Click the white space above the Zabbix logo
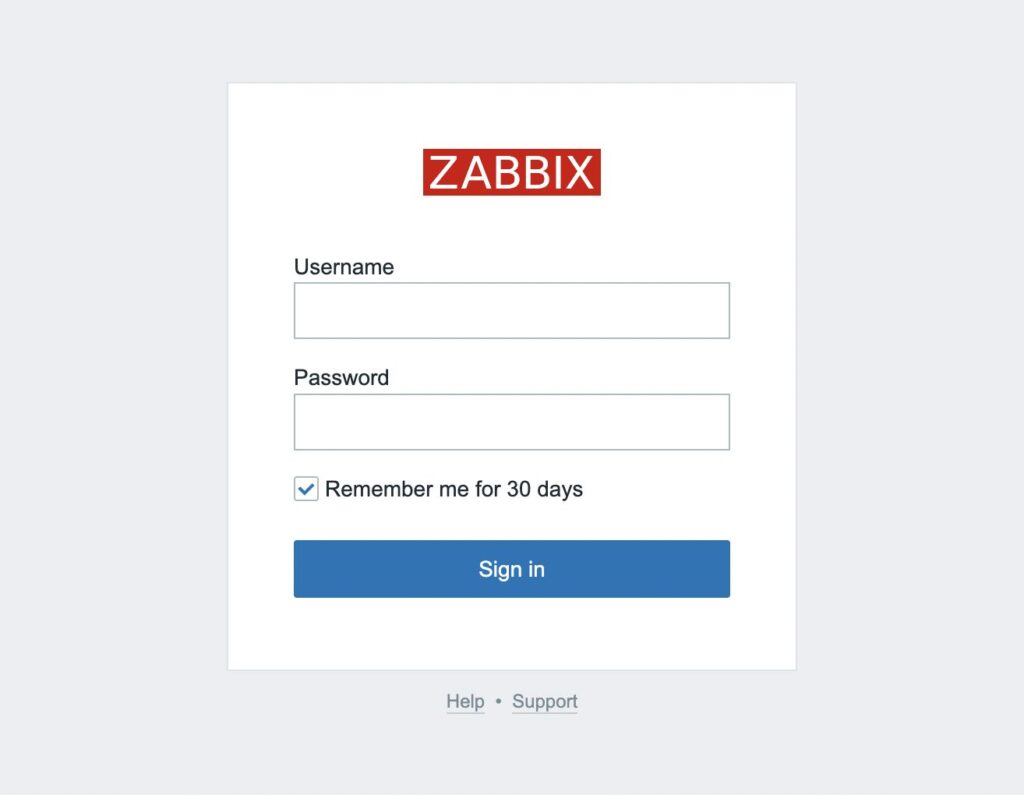This screenshot has width=1024, height=795. click(x=511, y=116)
